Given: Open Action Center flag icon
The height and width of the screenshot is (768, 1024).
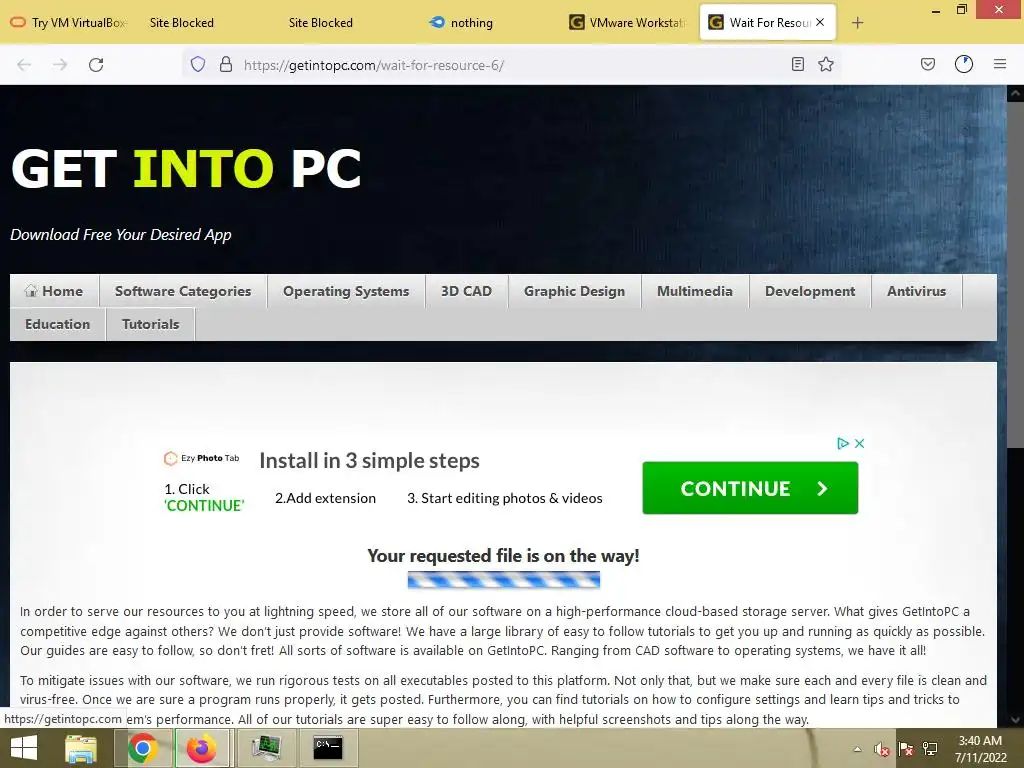Looking at the screenshot, I should (x=906, y=749).
